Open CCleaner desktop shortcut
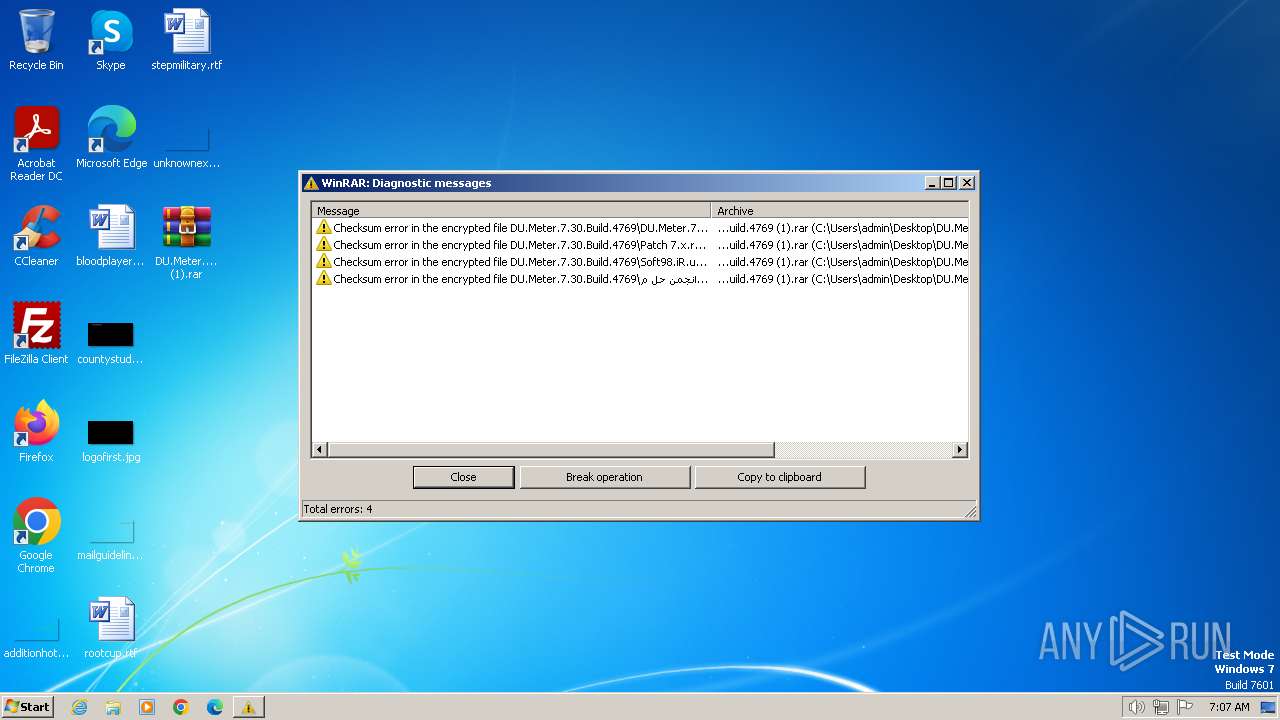This screenshot has height=720, width=1280. 36,235
